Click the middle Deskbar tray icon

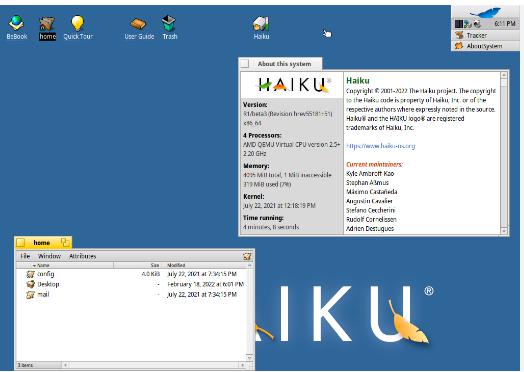468,24
